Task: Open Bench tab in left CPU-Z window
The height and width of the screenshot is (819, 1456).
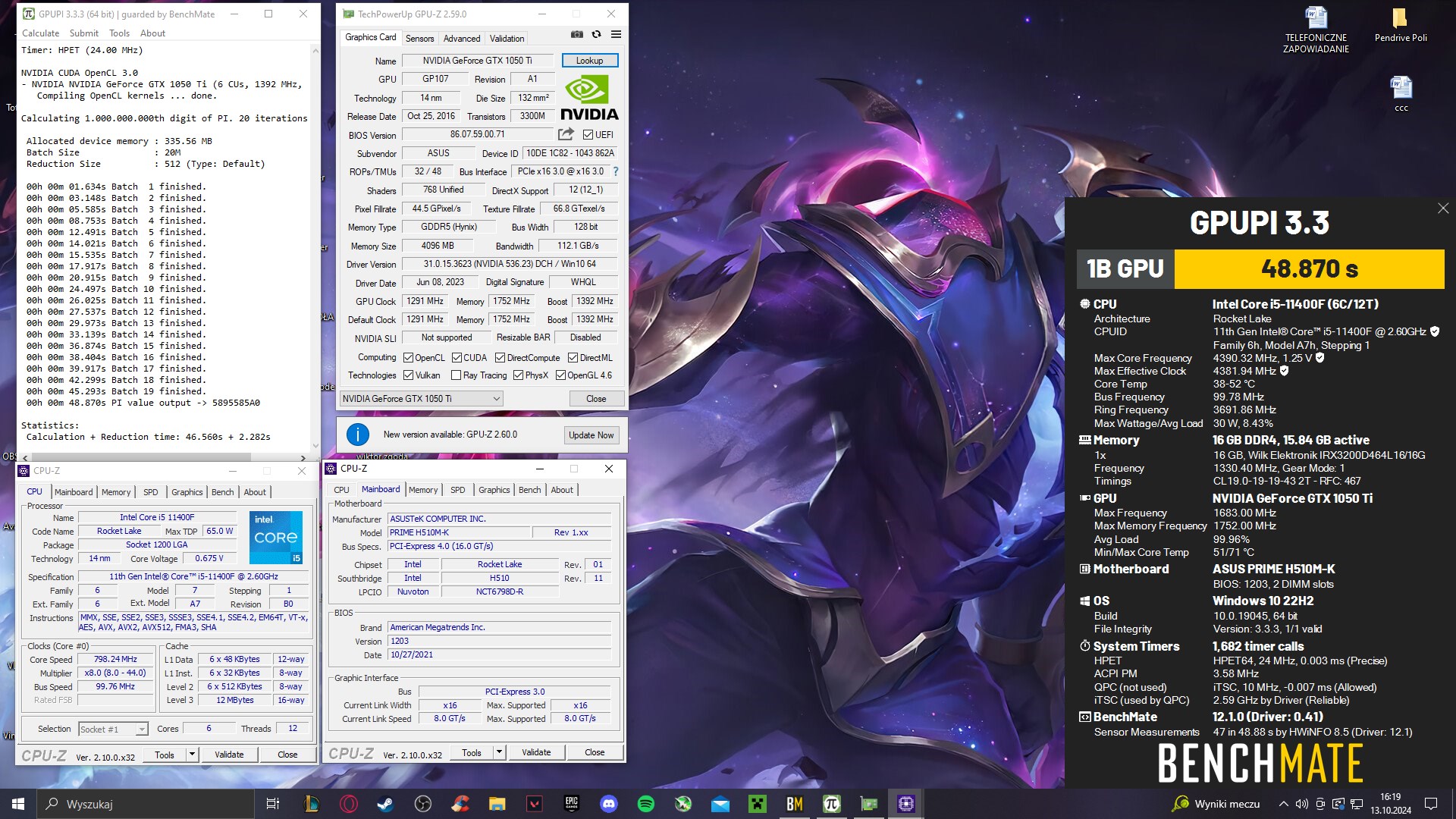Action: (222, 492)
